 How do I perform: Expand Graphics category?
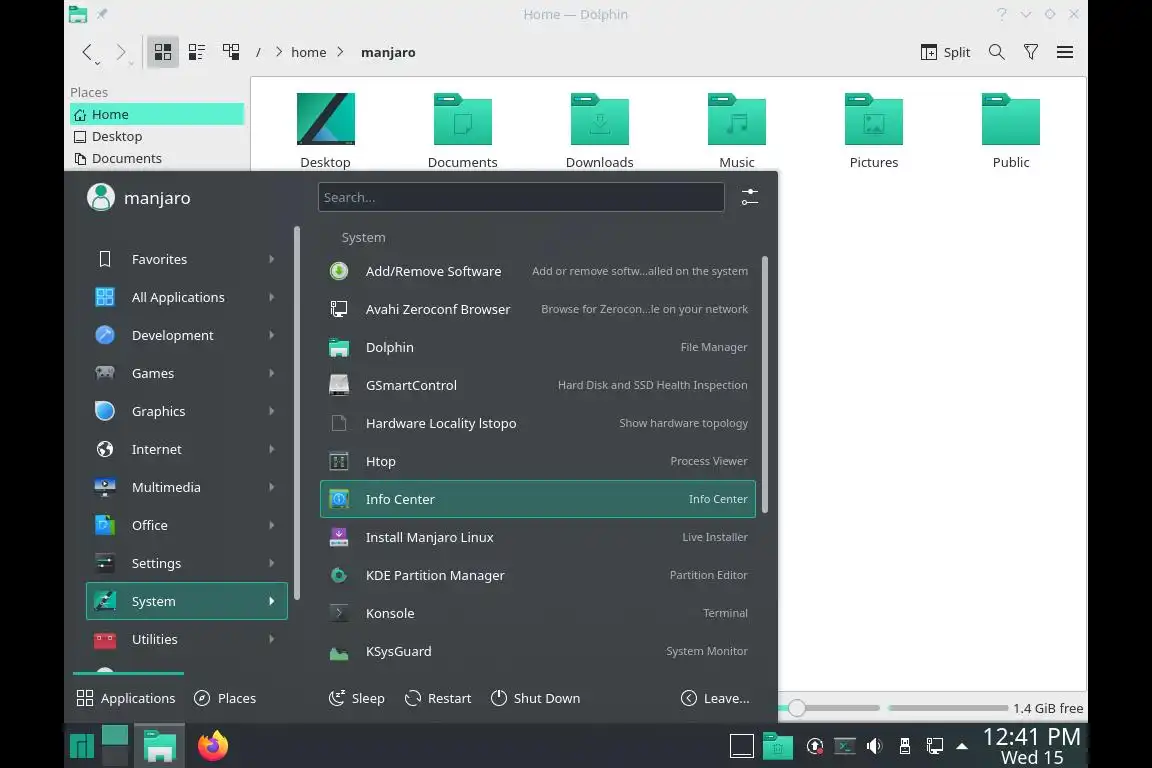pos(187,412)
